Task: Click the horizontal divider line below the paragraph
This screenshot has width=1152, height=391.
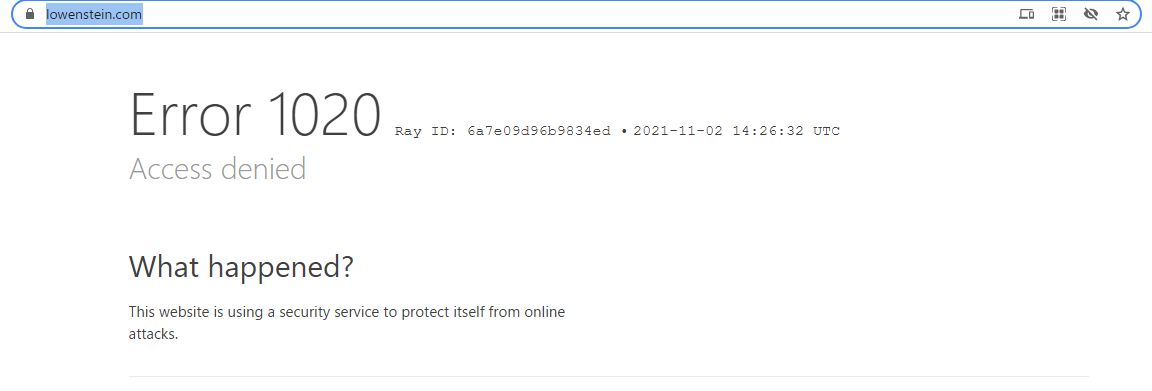Action: coord(608,376)
